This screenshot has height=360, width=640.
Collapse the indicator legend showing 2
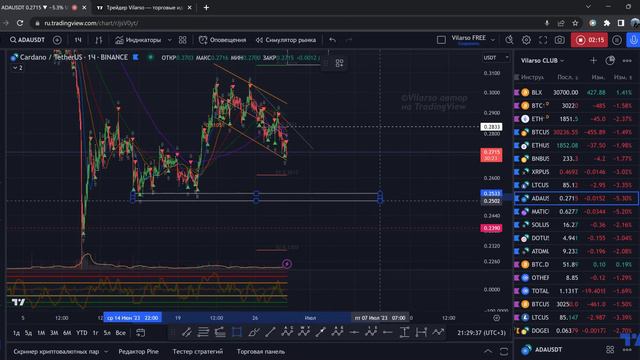coord(18,68)
